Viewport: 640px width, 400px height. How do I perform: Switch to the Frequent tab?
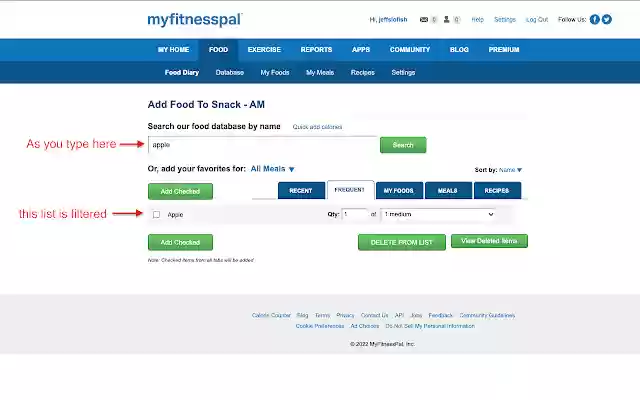pos(350,190)
